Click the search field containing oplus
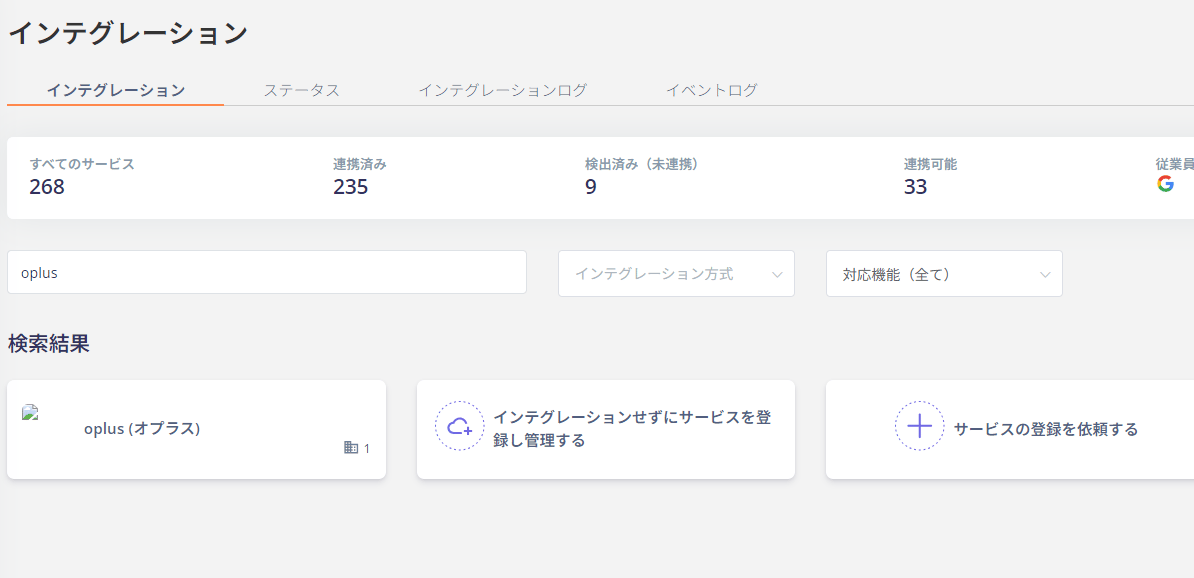 click(x=267, y=272)
